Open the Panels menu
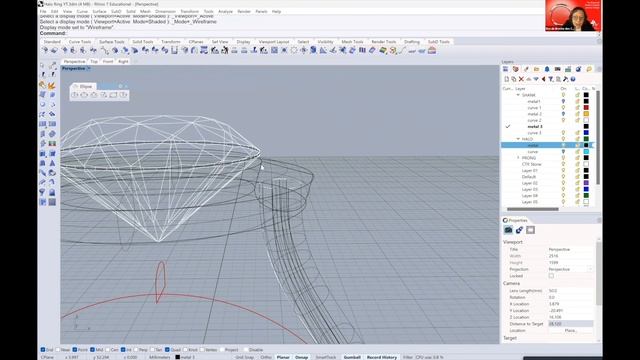 (261, 11)
